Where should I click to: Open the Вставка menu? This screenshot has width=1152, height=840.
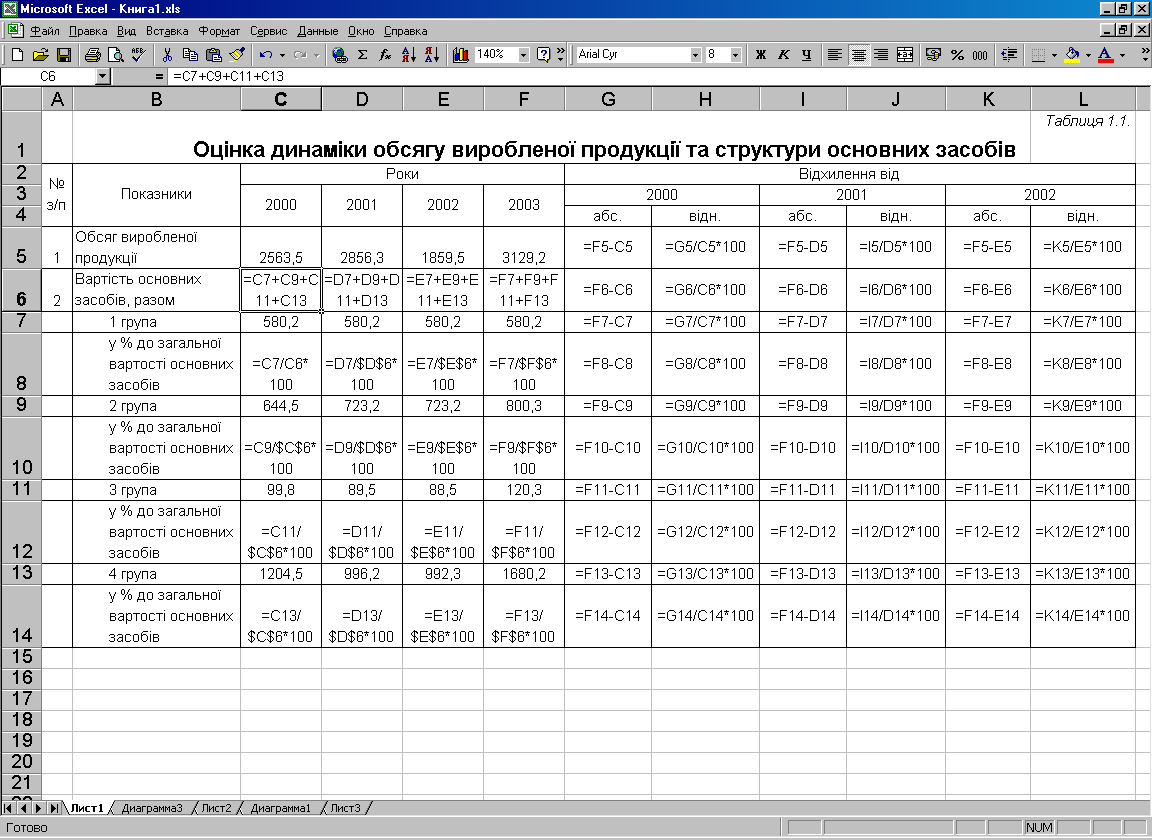pos(167,31)
